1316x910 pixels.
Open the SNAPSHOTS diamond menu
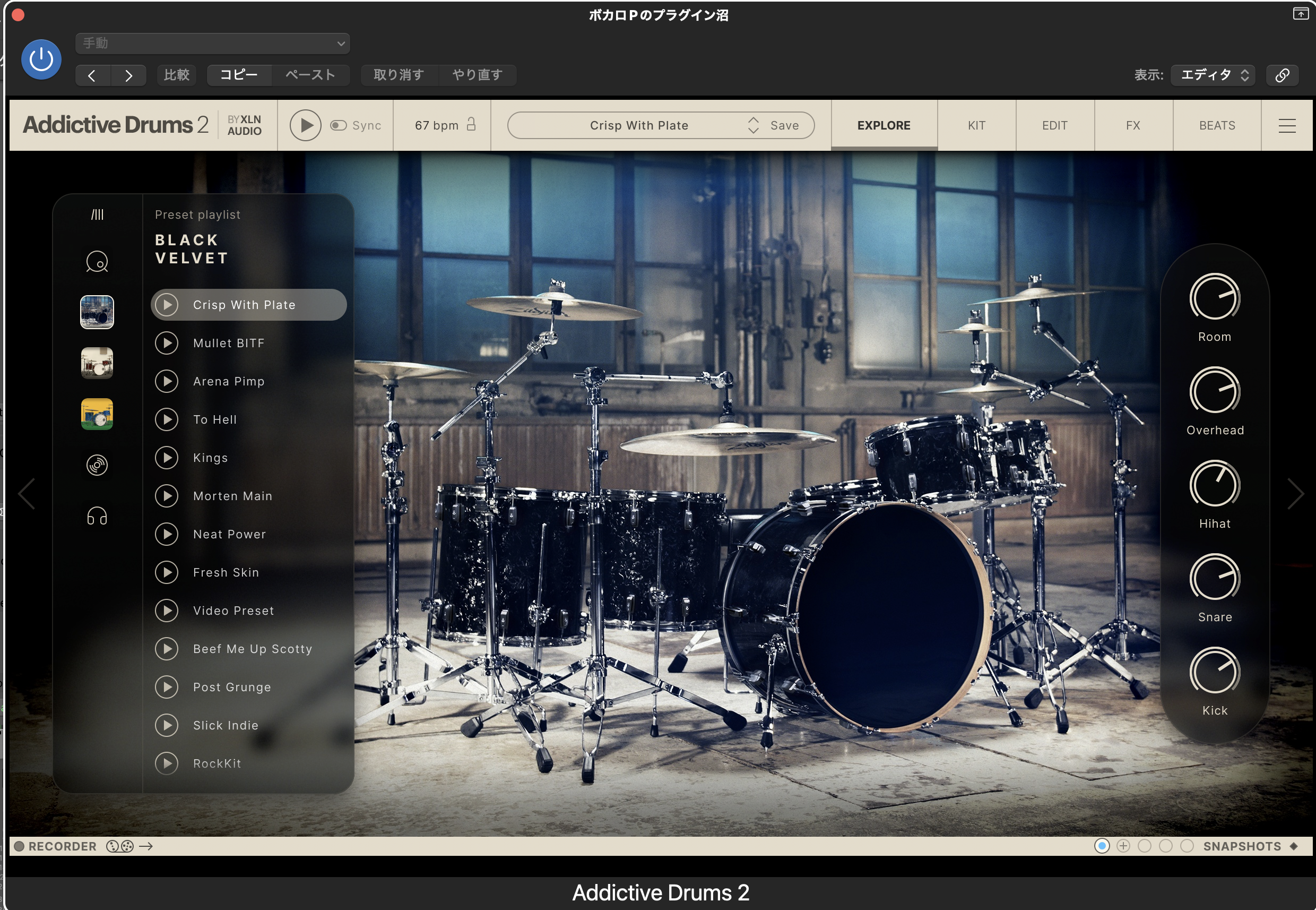click(x=1293, y=846)
